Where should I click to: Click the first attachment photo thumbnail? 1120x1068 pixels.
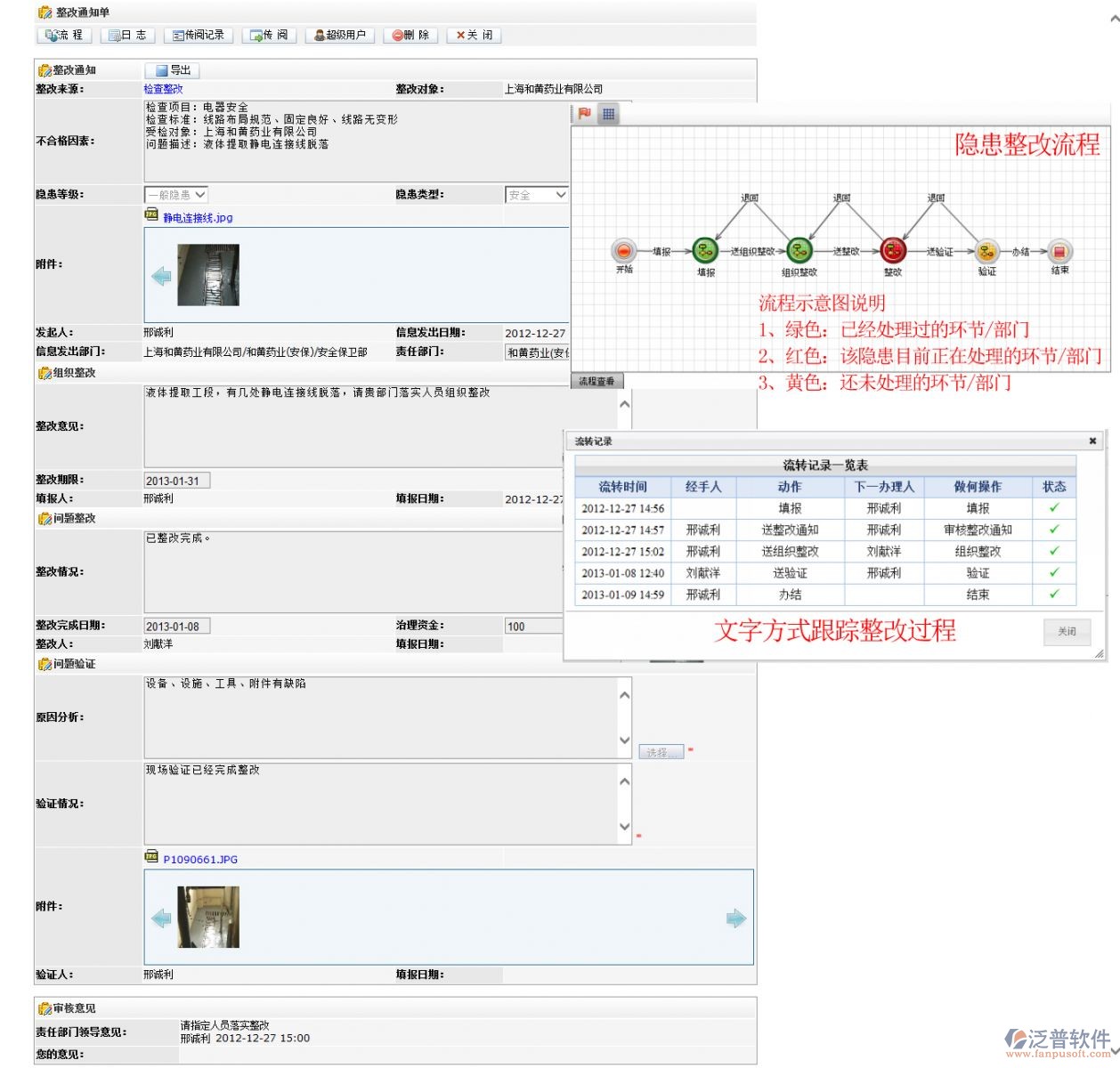pos(208,275)
